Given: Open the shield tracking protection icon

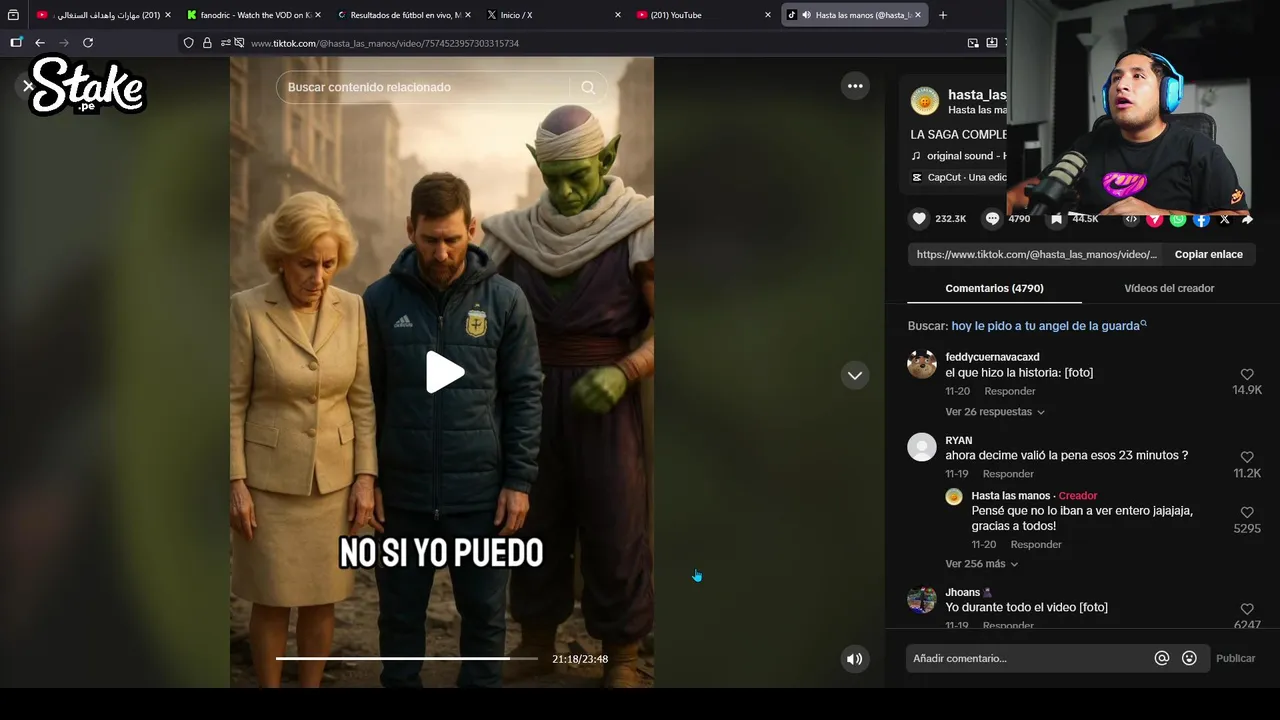Looking at the screenshot, I should (x=188, y=43).
